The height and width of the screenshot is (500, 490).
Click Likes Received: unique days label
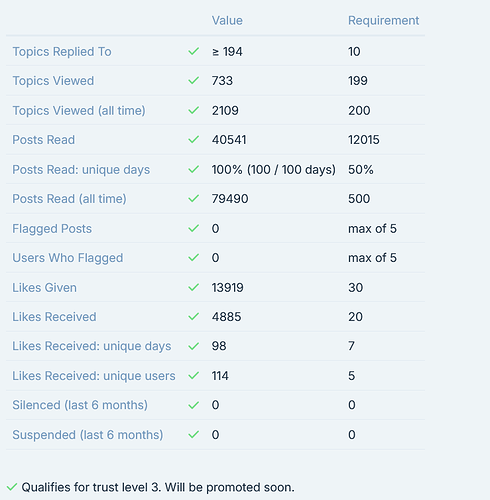(x=92, y=346)
